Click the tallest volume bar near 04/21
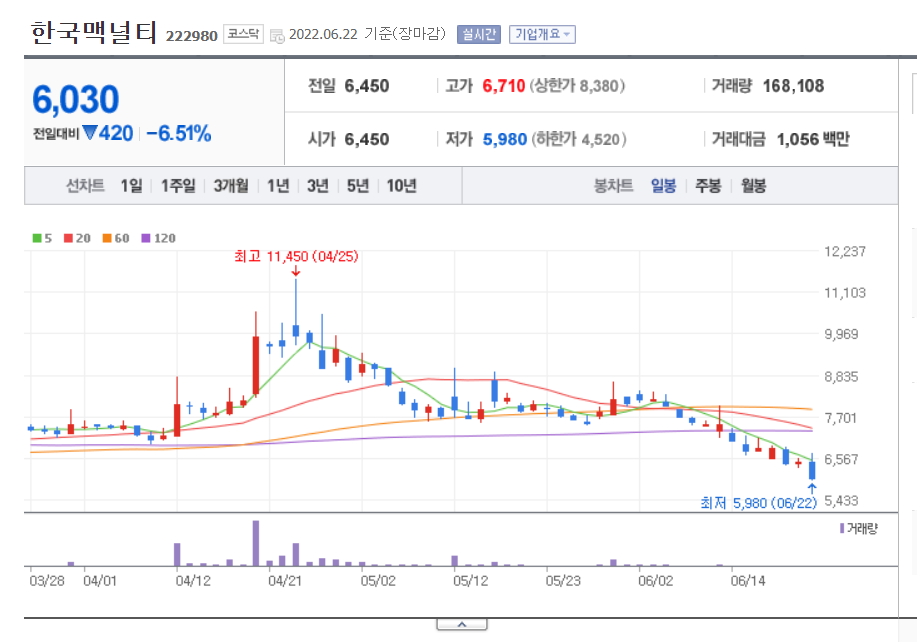The width and height of the screenshot is (917, 642). click(x=256, y=543)
